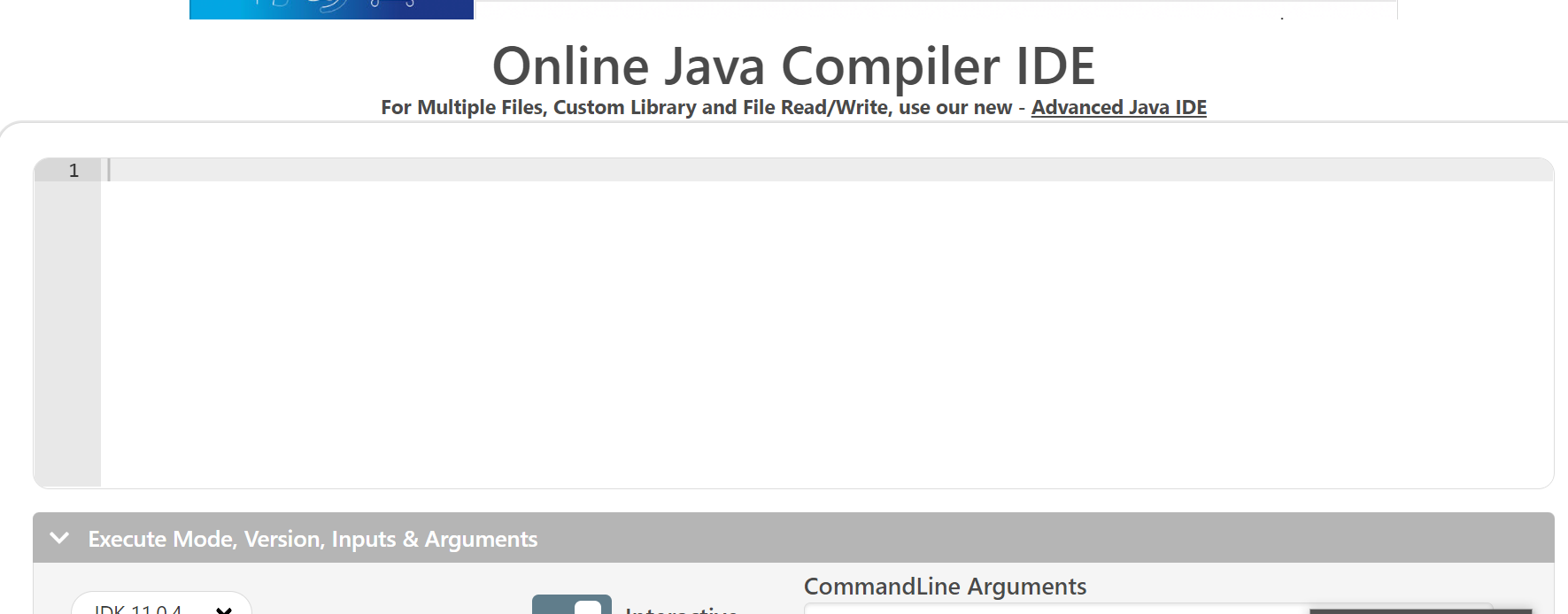Click the CommandLine Arguments label
1568x614 pixels.
945,586
